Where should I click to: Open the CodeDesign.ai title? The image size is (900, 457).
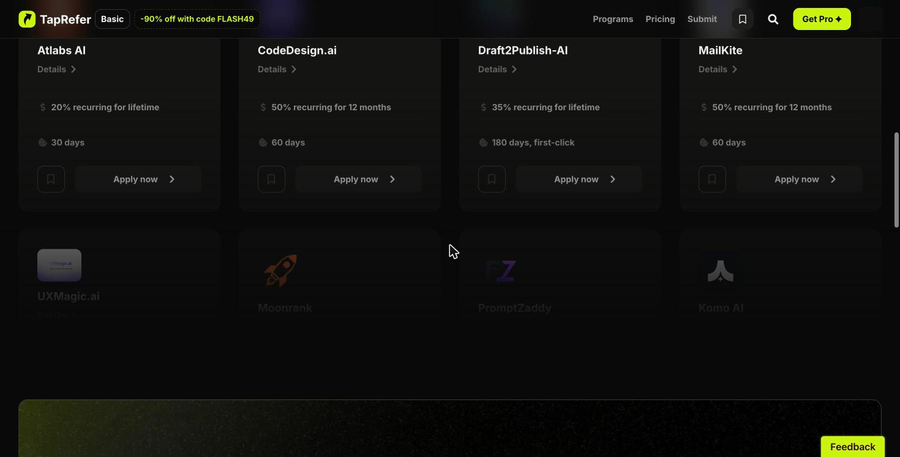pyautogui.click(x=297, y=51)
